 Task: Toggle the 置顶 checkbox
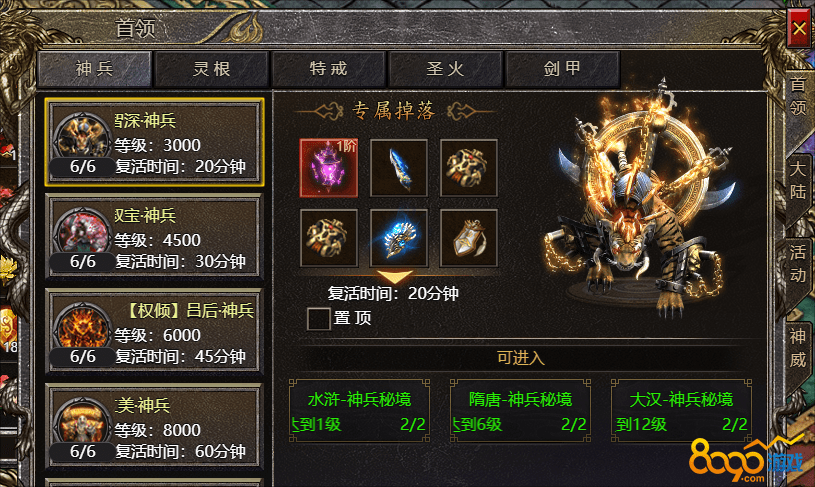pos(318,319)
